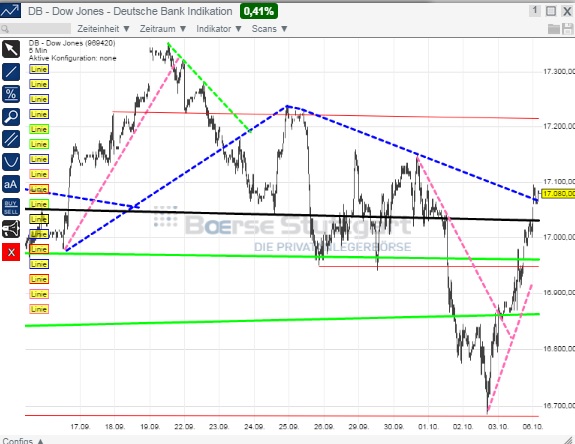Click the 16.900,00 price axis label

click(x=558, y=293)
